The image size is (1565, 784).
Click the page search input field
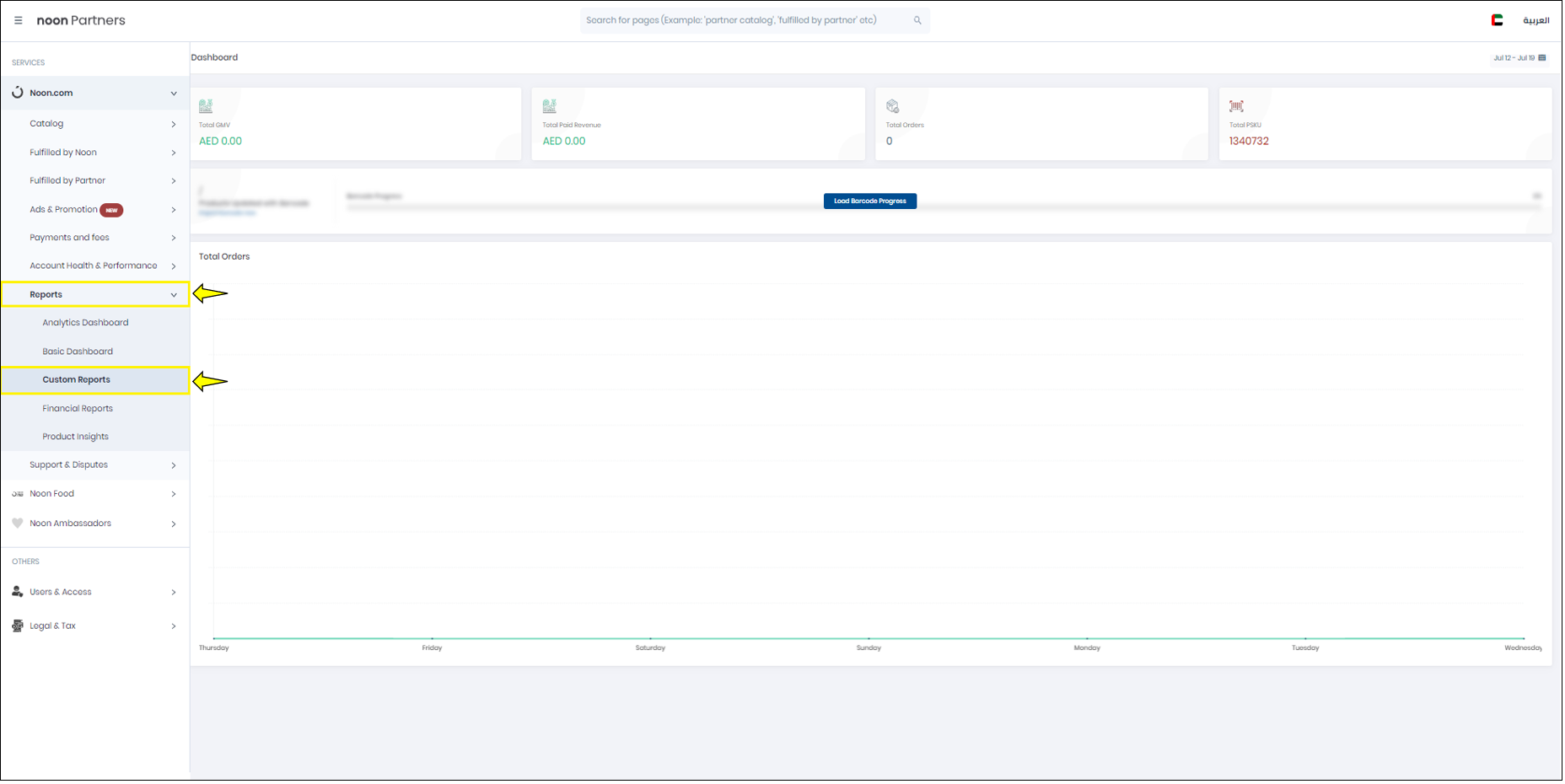point(742,21)
